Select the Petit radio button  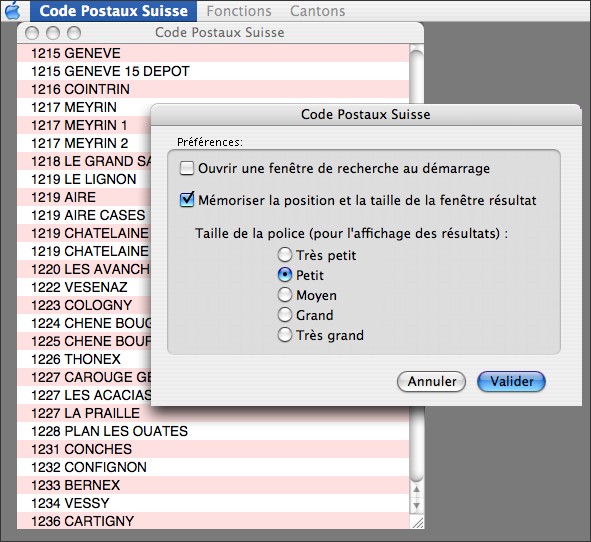click(285, 275)
